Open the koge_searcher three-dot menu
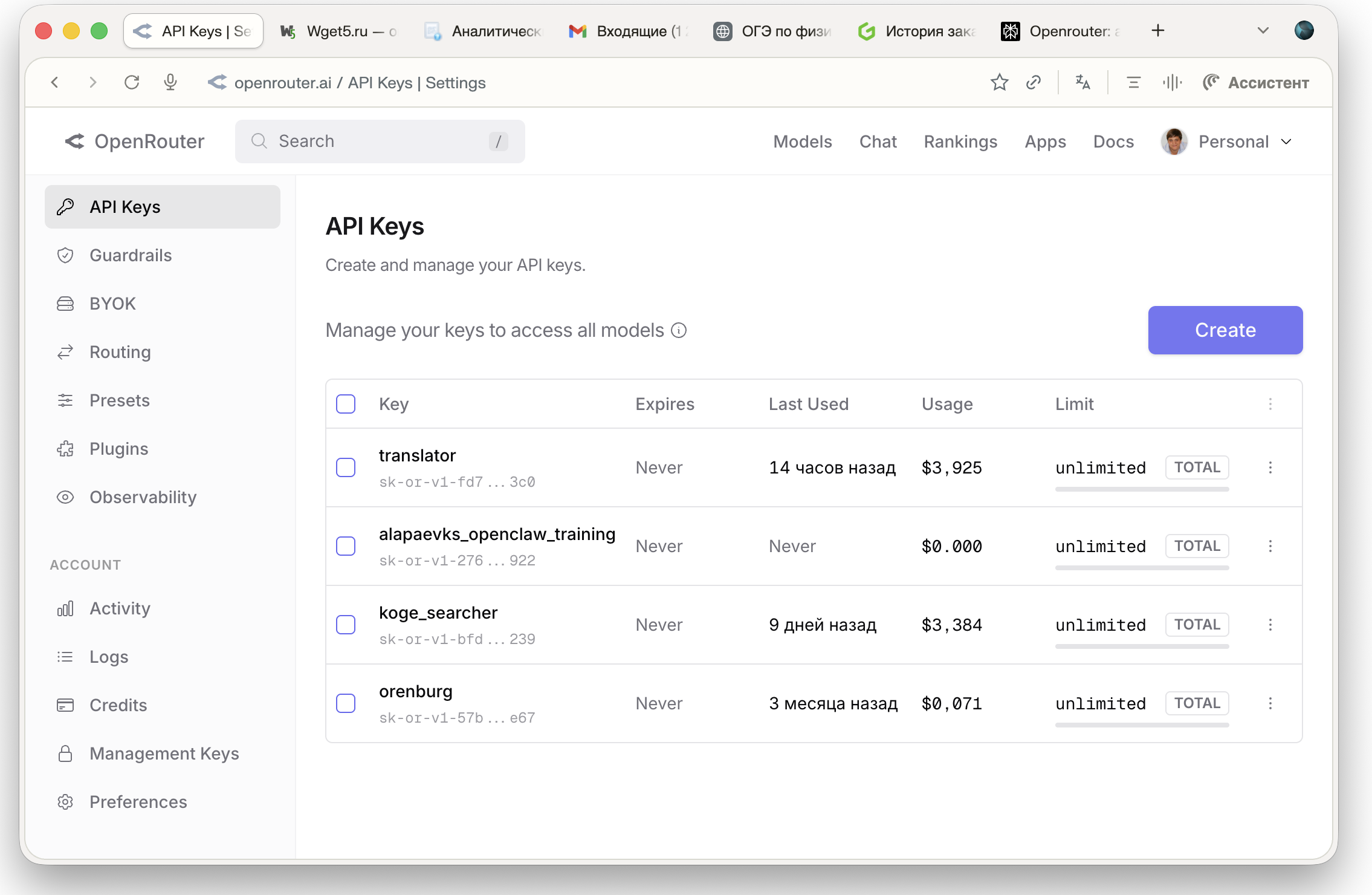 point(1270,625)
